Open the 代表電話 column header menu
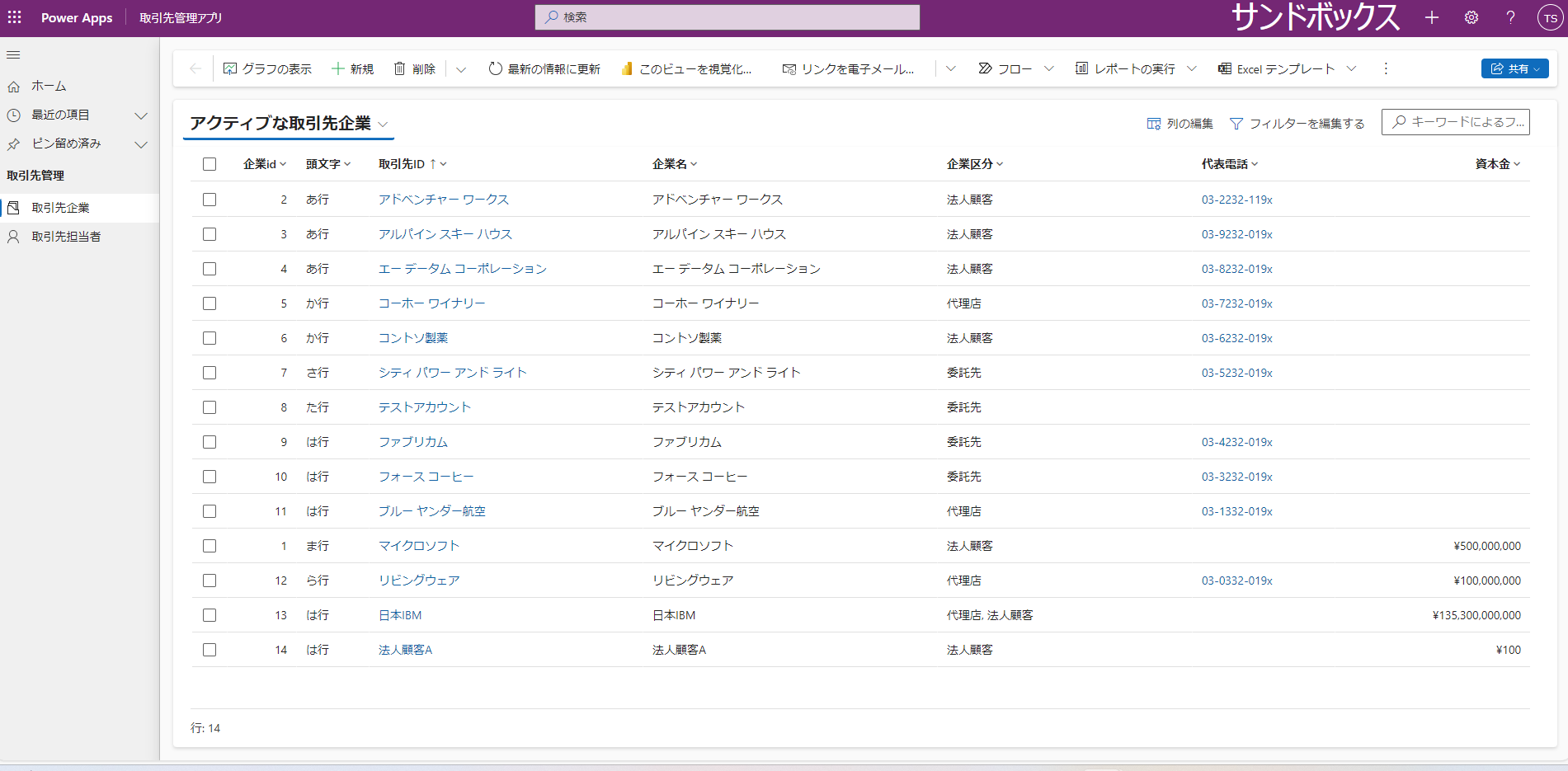This screenshot has height=771, width=1568. [1230, 164]
